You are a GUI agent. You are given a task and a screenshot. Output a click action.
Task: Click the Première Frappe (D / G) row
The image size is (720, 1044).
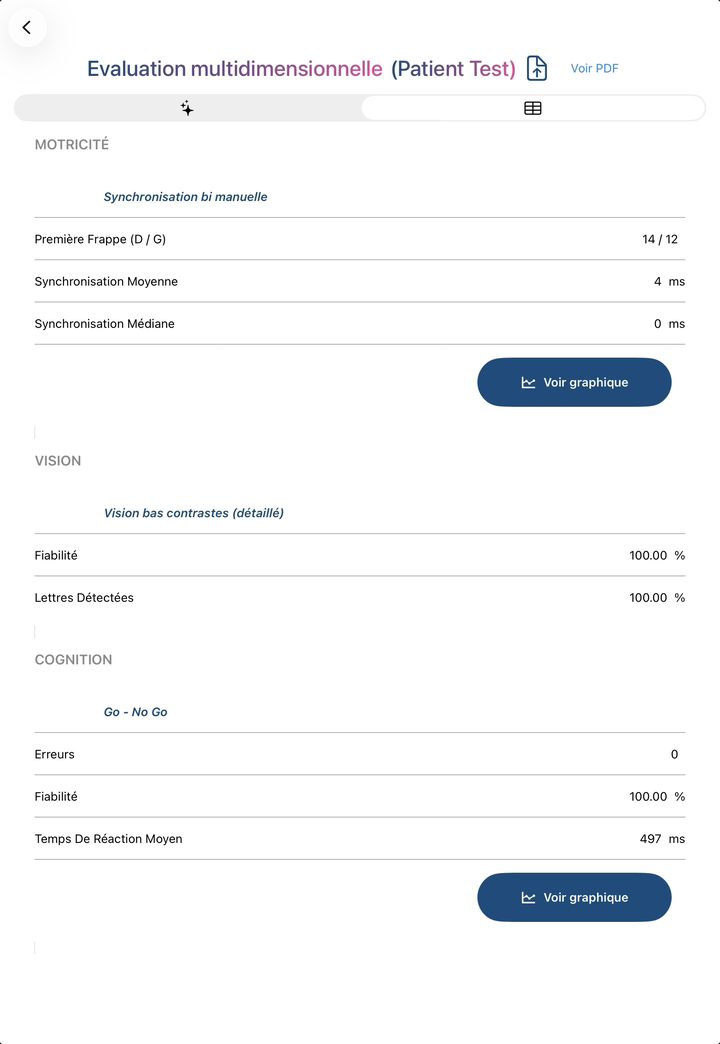[x=360, y=239]
